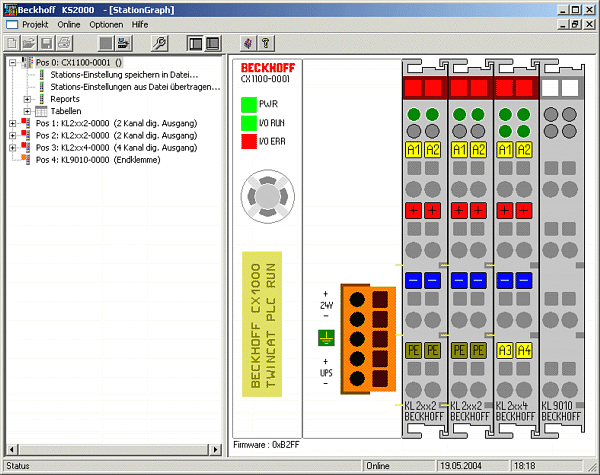Click the magnifier search toolbar icon
This screenshot has width=600, height=475.
(159, 43)
